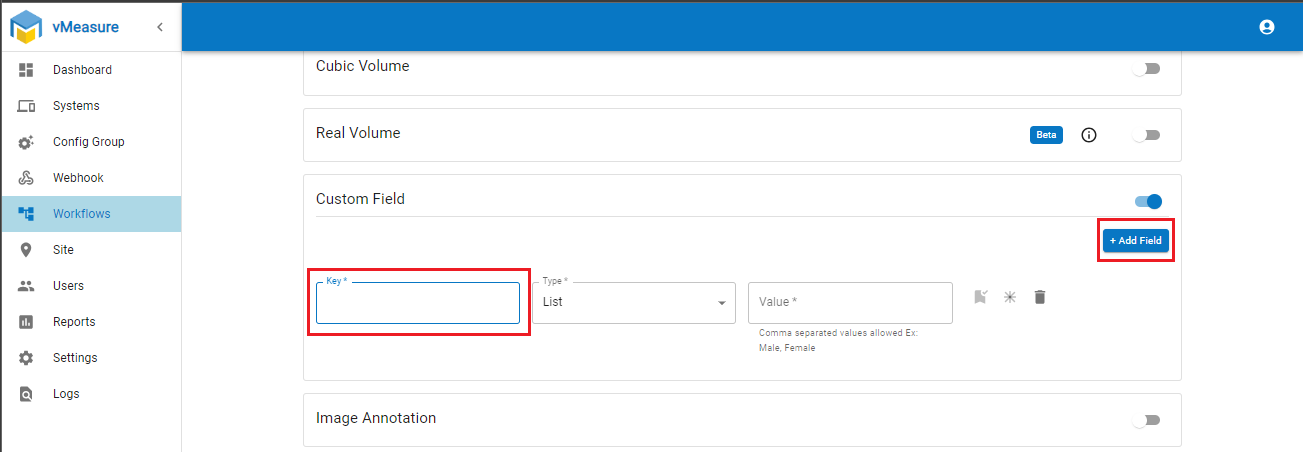
Task: Click the asterisk required-field icon
Action: (x=1010, y=297)
